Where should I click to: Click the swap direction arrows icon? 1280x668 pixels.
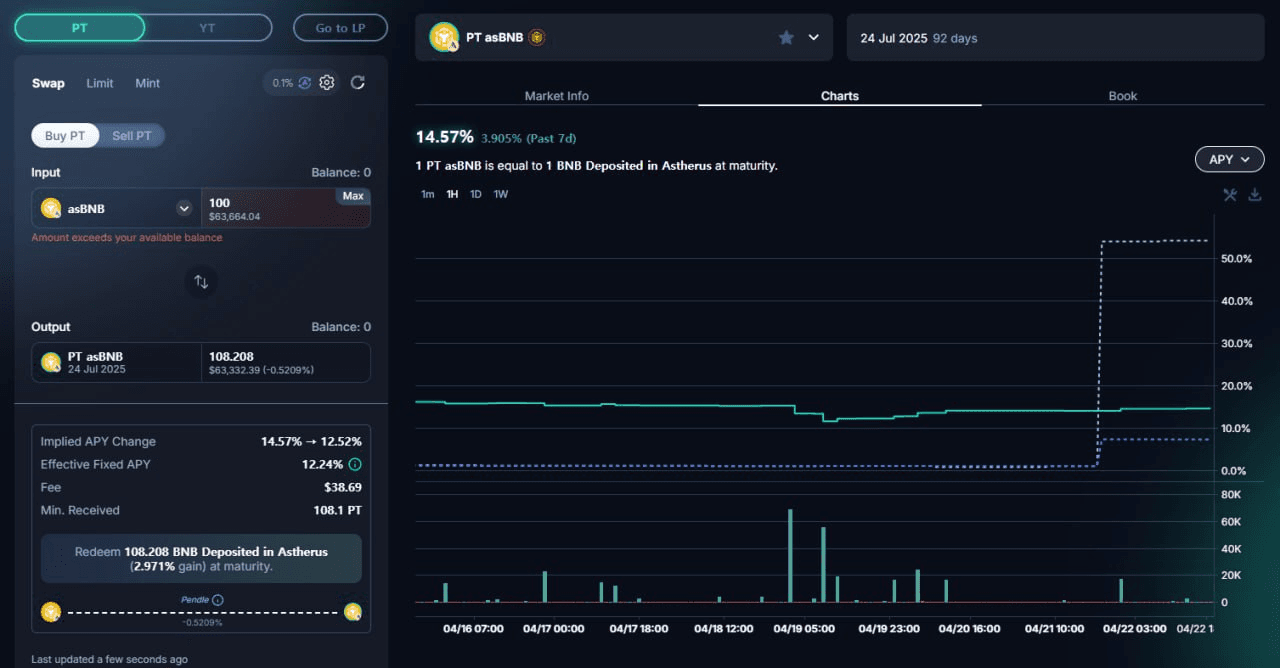click(201, 282)
